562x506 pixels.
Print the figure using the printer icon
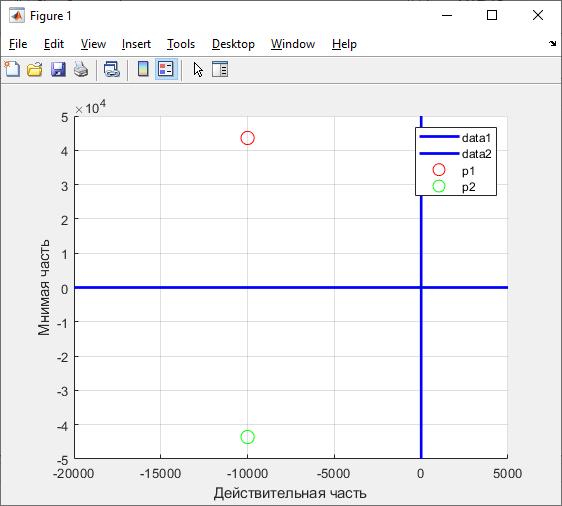(81, 69)
